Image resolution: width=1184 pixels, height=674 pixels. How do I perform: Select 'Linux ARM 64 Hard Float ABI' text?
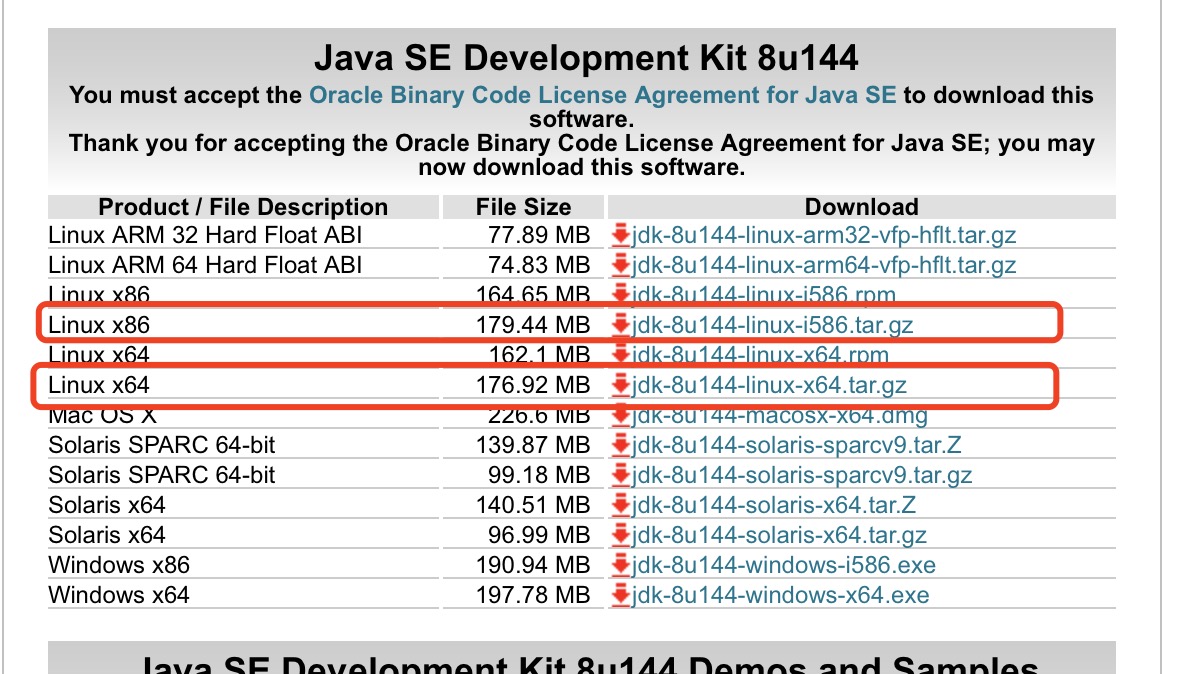pos(205,265)
